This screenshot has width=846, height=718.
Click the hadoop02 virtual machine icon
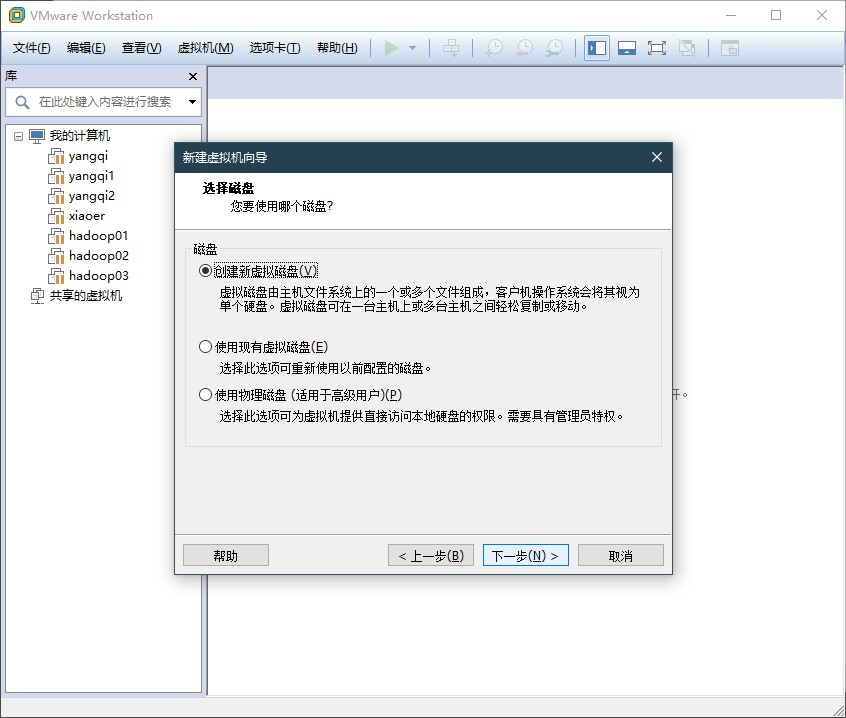(x=56, y=256)
